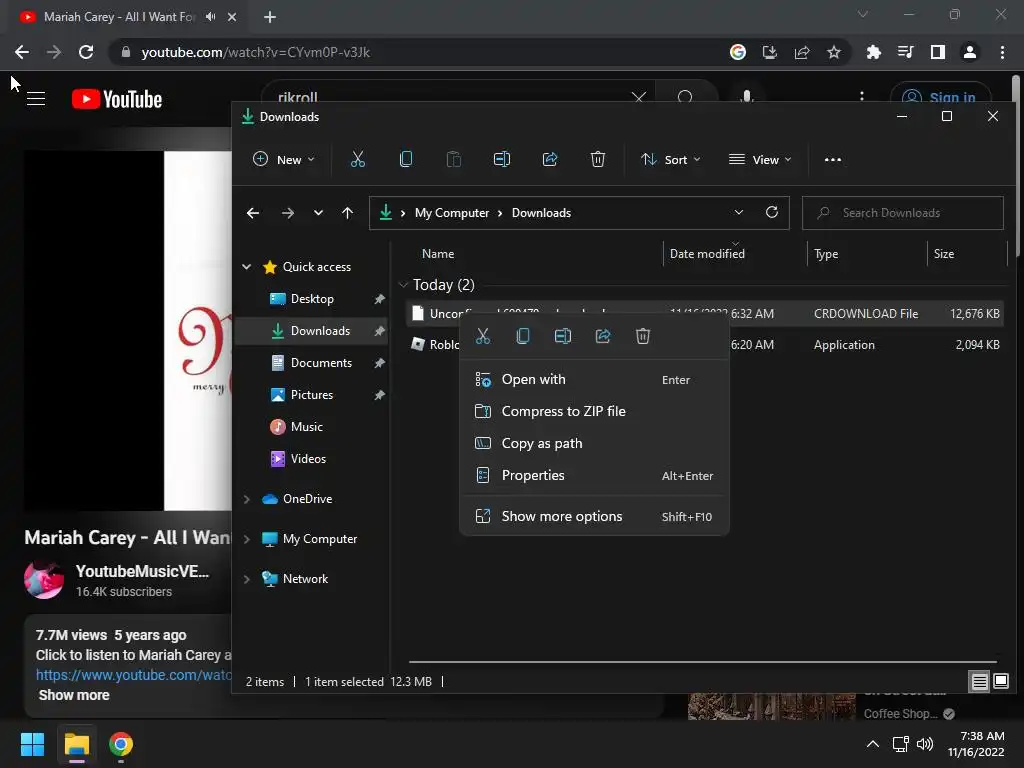Click Delete icon in the context menu
The height and width of the screenshot is (768, 1024).
point(643,336)
